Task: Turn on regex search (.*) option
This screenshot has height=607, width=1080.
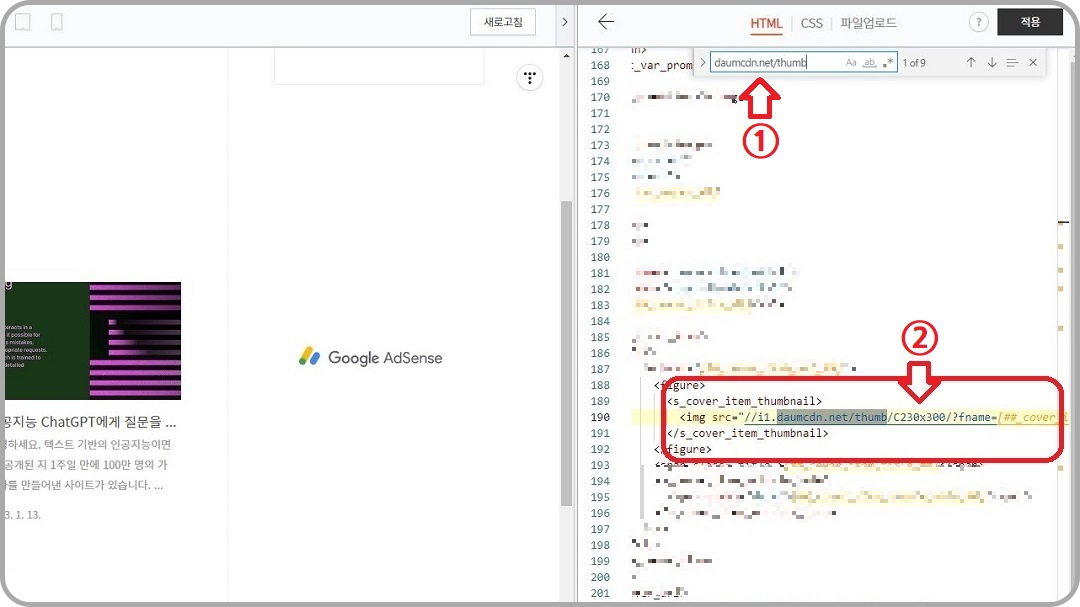Action: tap(886, 62)
